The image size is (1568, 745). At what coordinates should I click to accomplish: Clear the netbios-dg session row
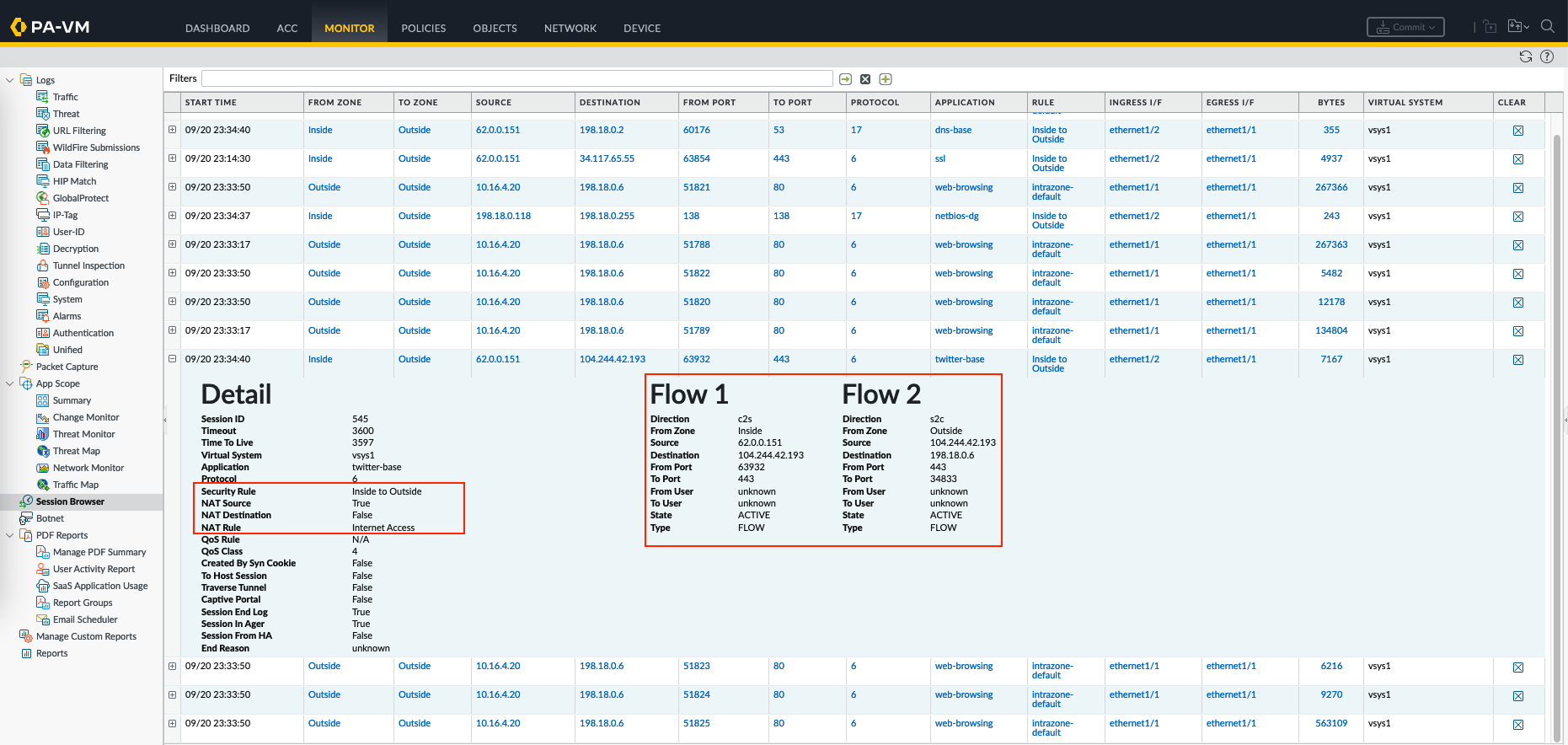click(1517, 217)
